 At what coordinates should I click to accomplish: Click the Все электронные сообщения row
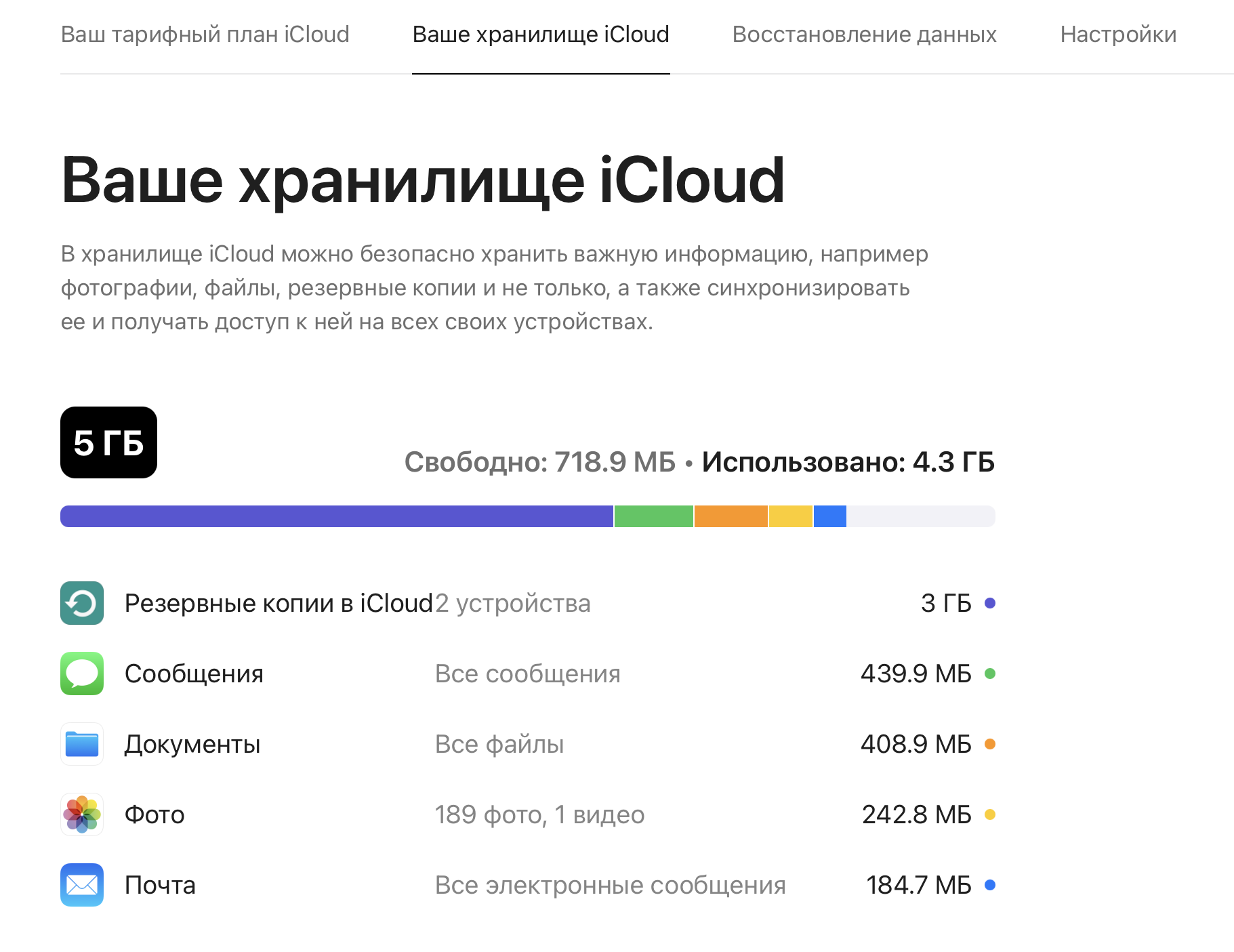click(611, 885)
